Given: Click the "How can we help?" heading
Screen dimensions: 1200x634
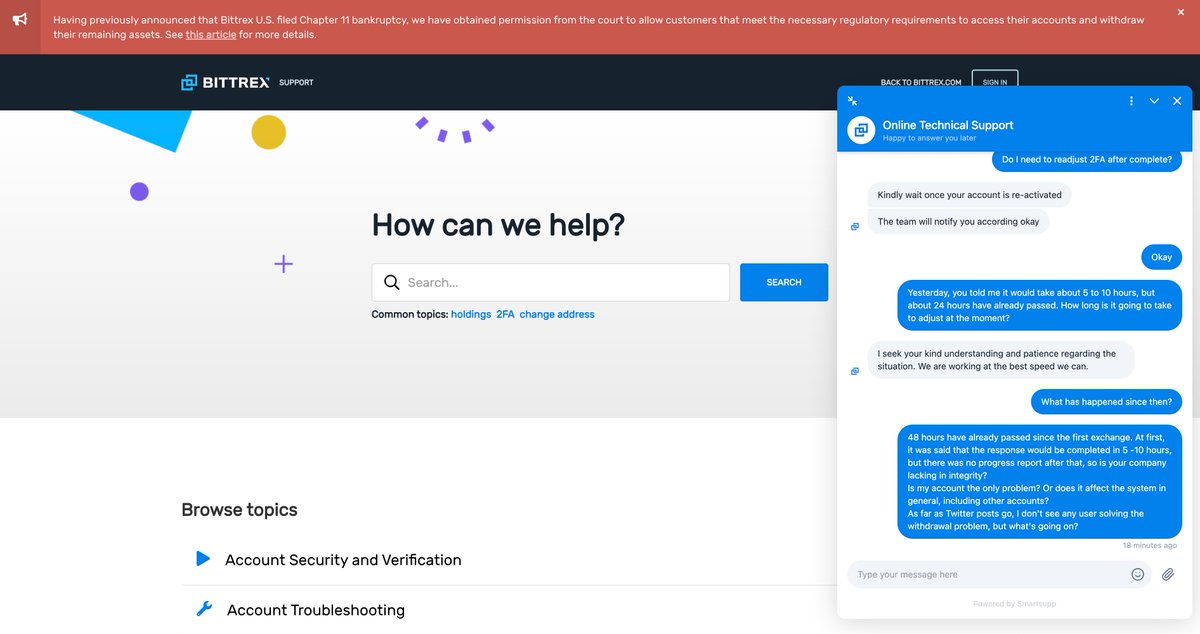Looking at the screenshot, I should [498, 224].
